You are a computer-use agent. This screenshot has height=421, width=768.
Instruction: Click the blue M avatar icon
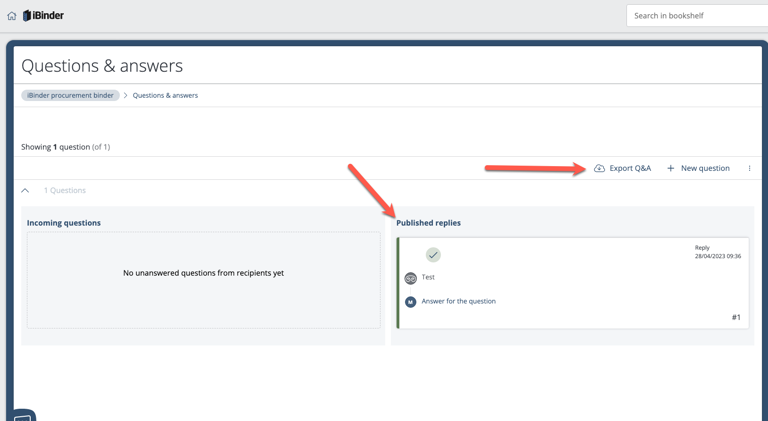coord(410,301)
